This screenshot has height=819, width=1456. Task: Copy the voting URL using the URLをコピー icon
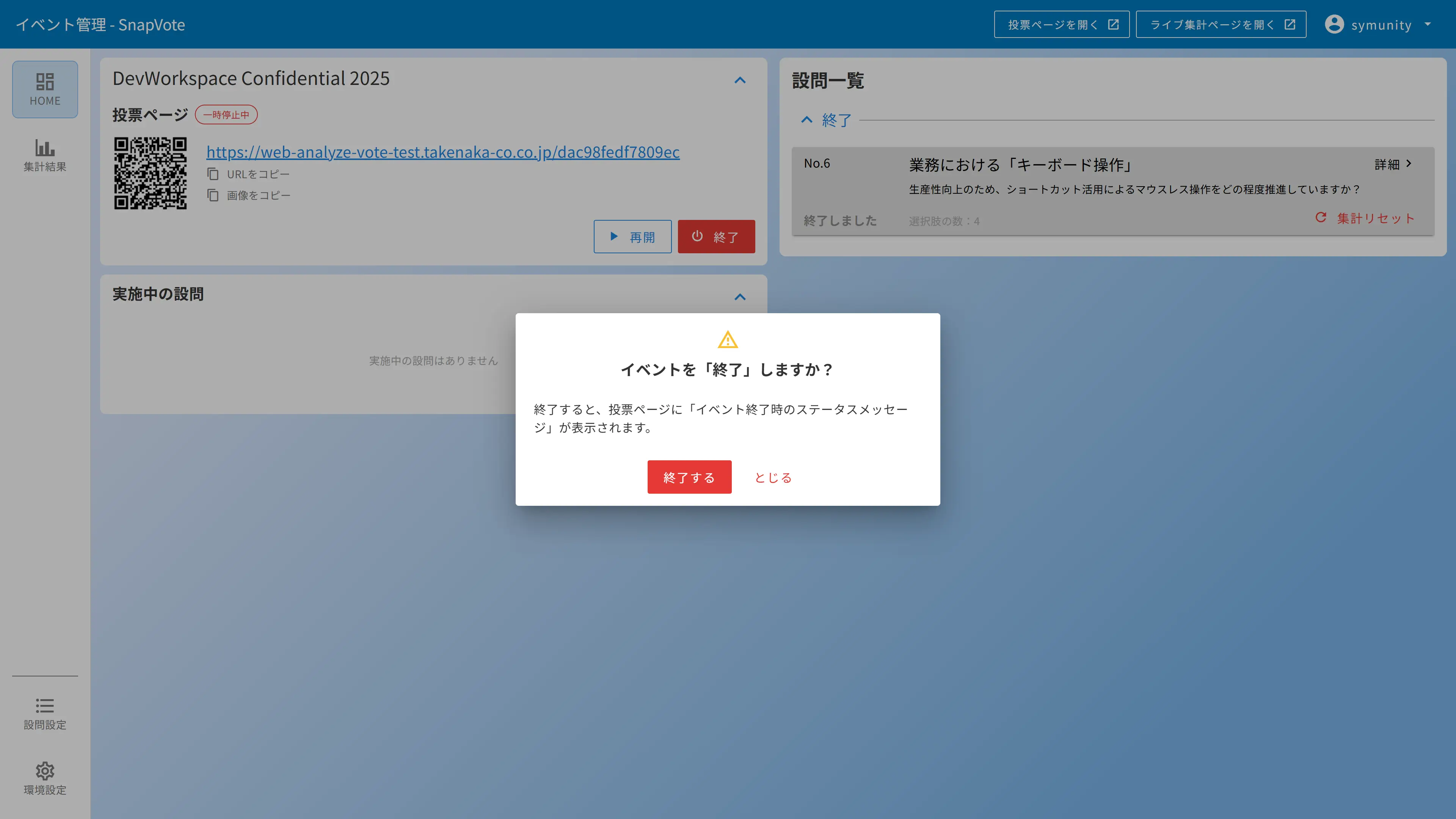coord(213,174)
